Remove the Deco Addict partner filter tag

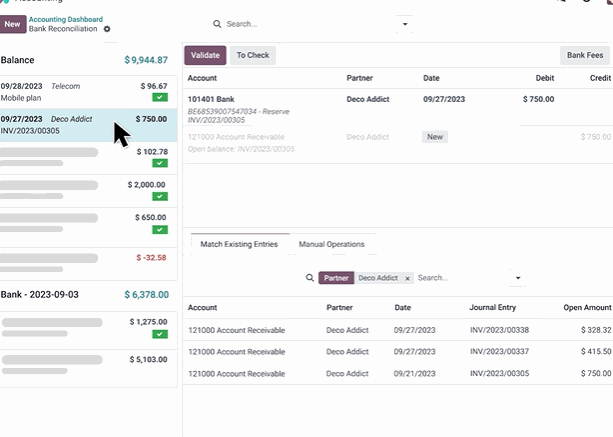point(407,278)
